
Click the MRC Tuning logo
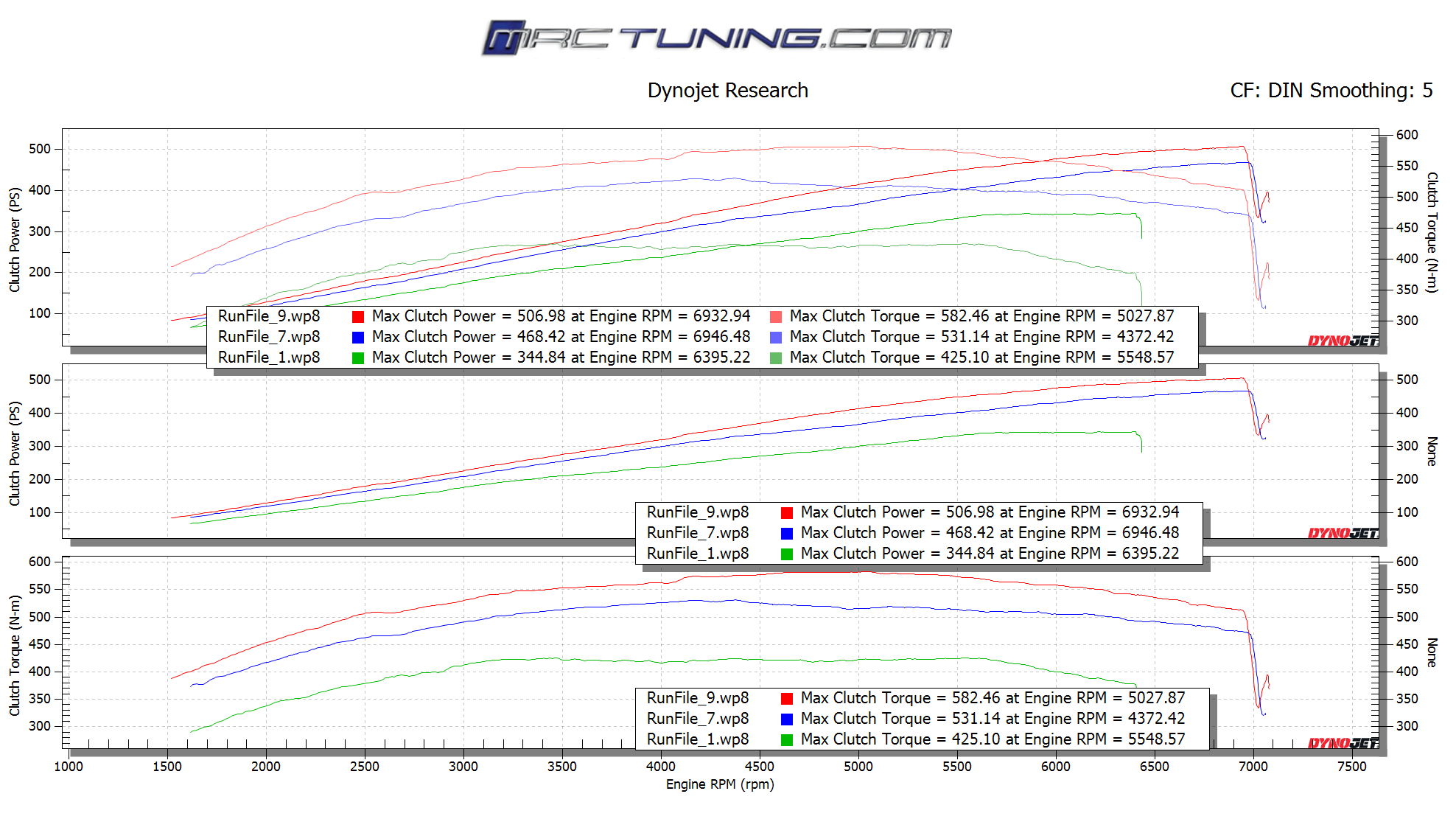716,38
